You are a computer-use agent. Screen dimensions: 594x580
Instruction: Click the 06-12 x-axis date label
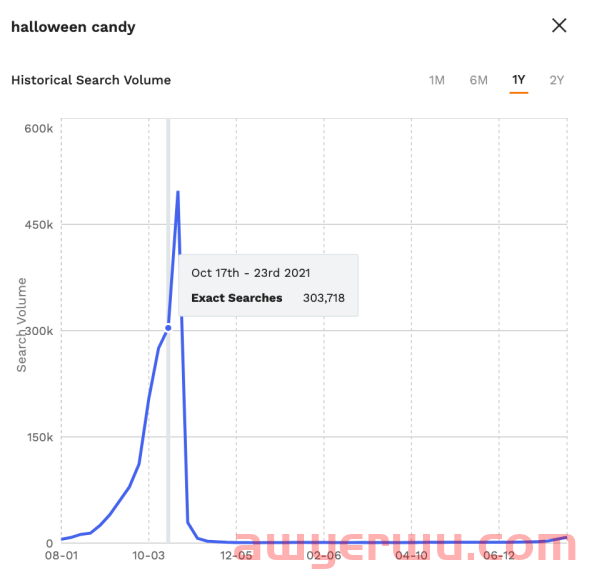499,556
